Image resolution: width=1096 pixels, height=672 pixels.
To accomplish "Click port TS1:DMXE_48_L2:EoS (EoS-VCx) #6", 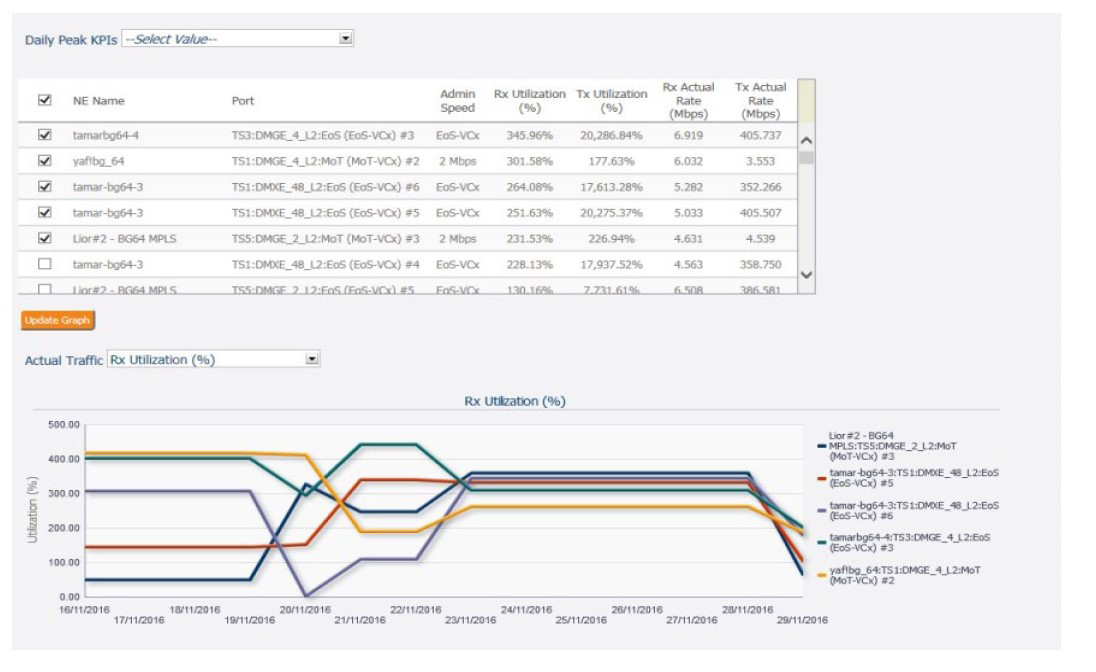I will (x=326, y=187).
